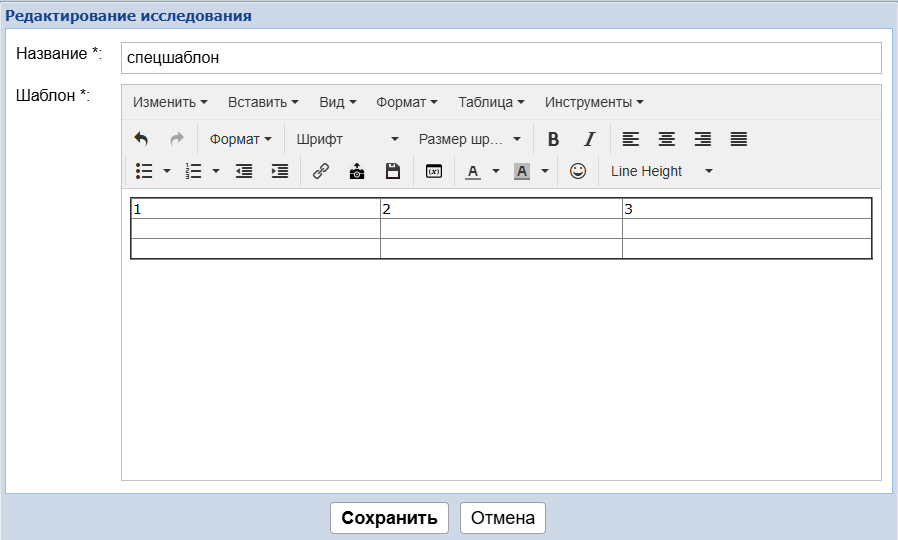This screenshot has height=540, width=898.
Task: Open the Таблица menu
Action: pyautogui.click(x=491, y=102)
